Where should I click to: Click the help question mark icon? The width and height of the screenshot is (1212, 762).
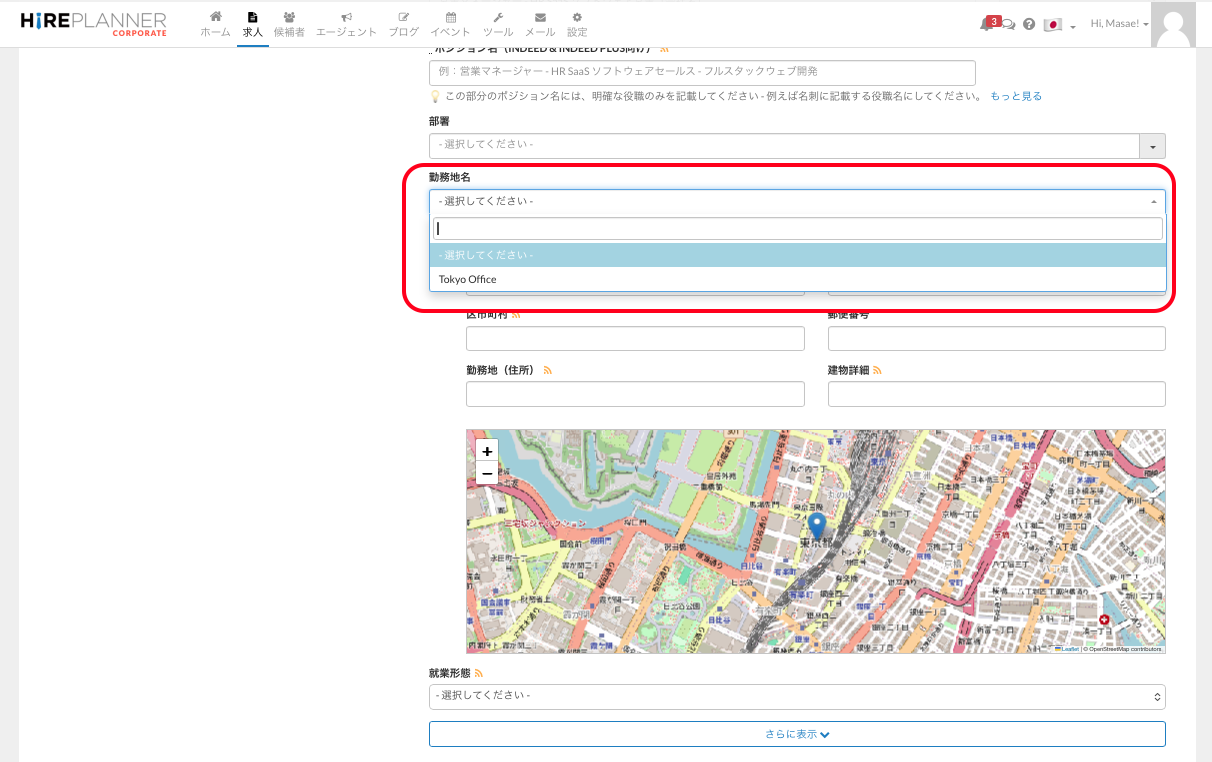tap(1029, 25)
